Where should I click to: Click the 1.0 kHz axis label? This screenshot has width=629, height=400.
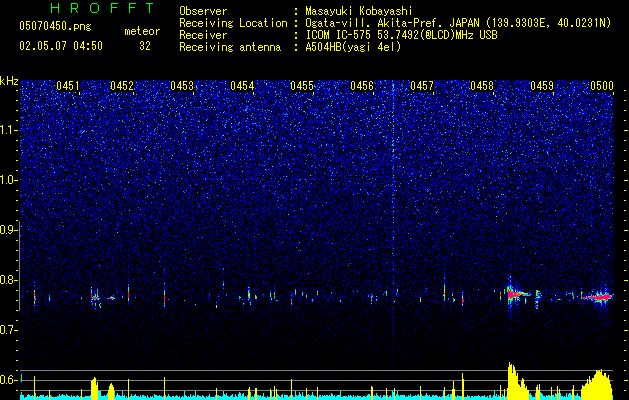8,180
